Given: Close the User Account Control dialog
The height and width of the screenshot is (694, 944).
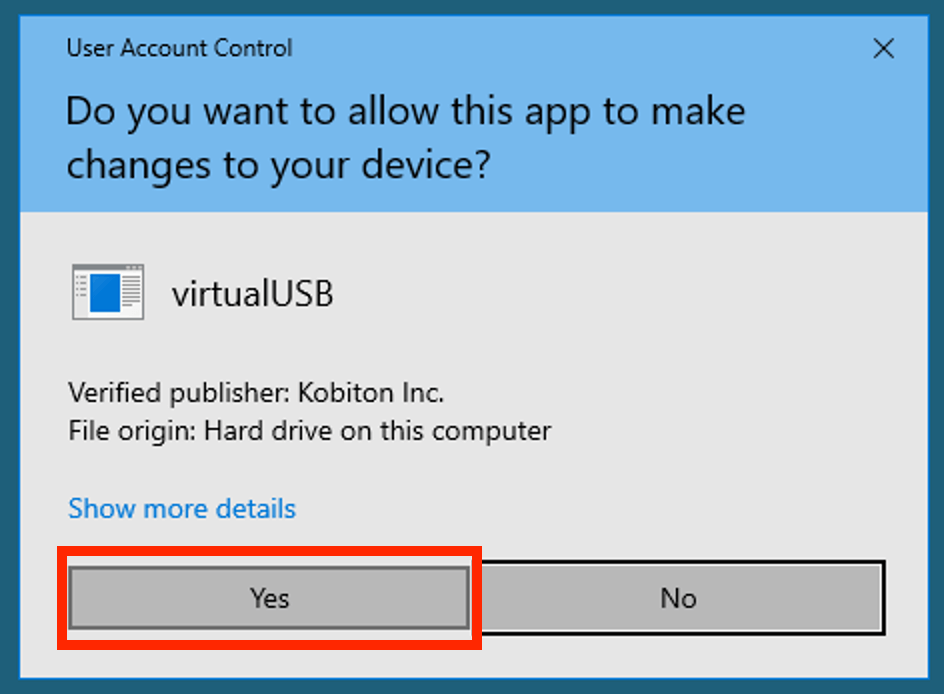Looking at the screenshot, I should [x=883, y=48].
